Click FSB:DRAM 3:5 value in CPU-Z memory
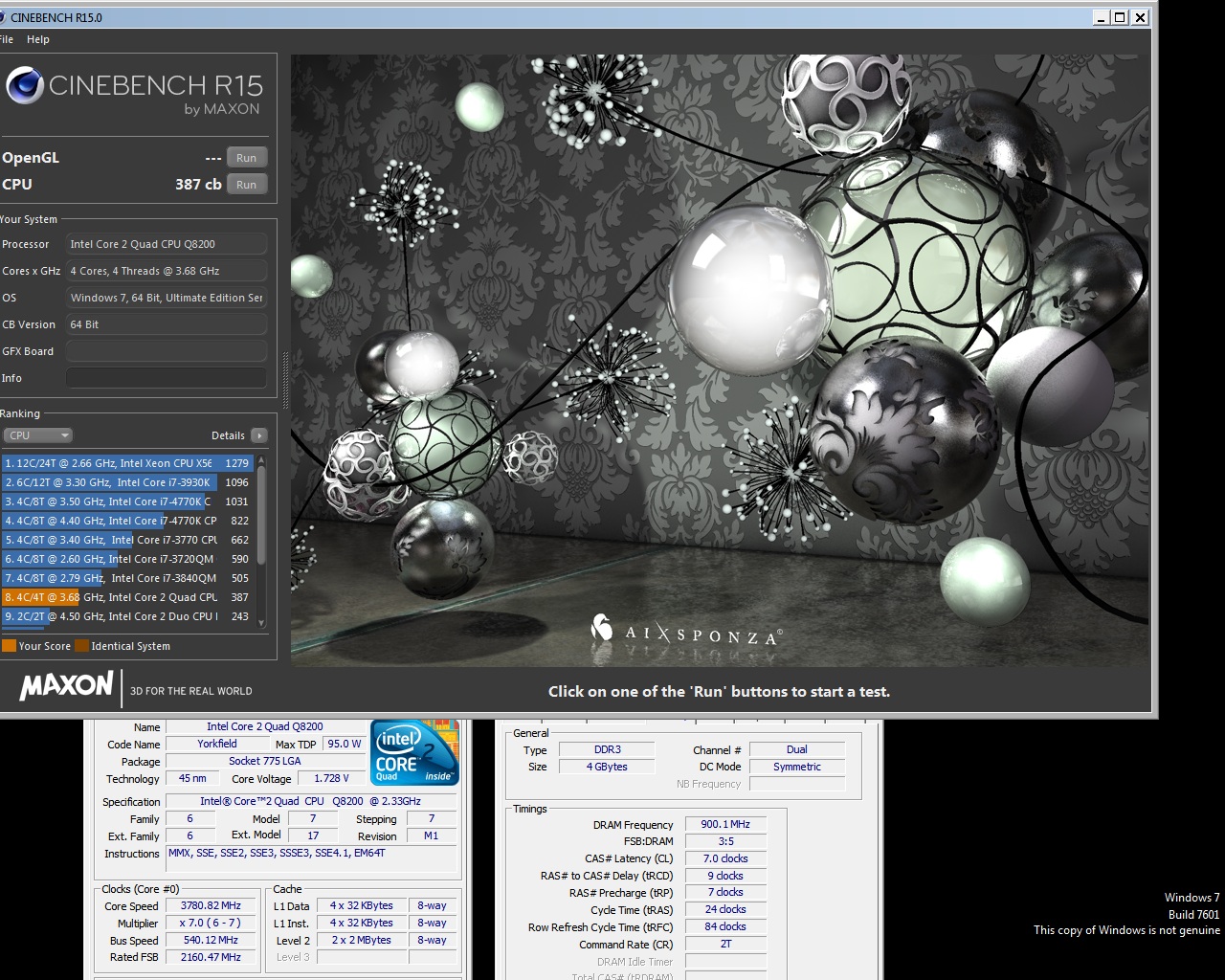 tap(725, 841)
